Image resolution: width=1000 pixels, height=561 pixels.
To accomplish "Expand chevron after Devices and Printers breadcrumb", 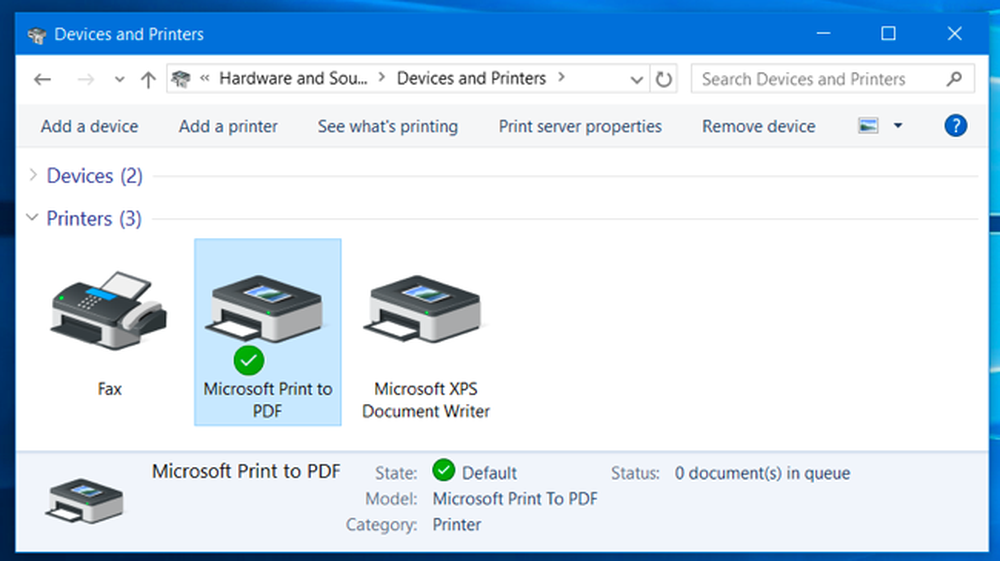I will click(561, 77).
